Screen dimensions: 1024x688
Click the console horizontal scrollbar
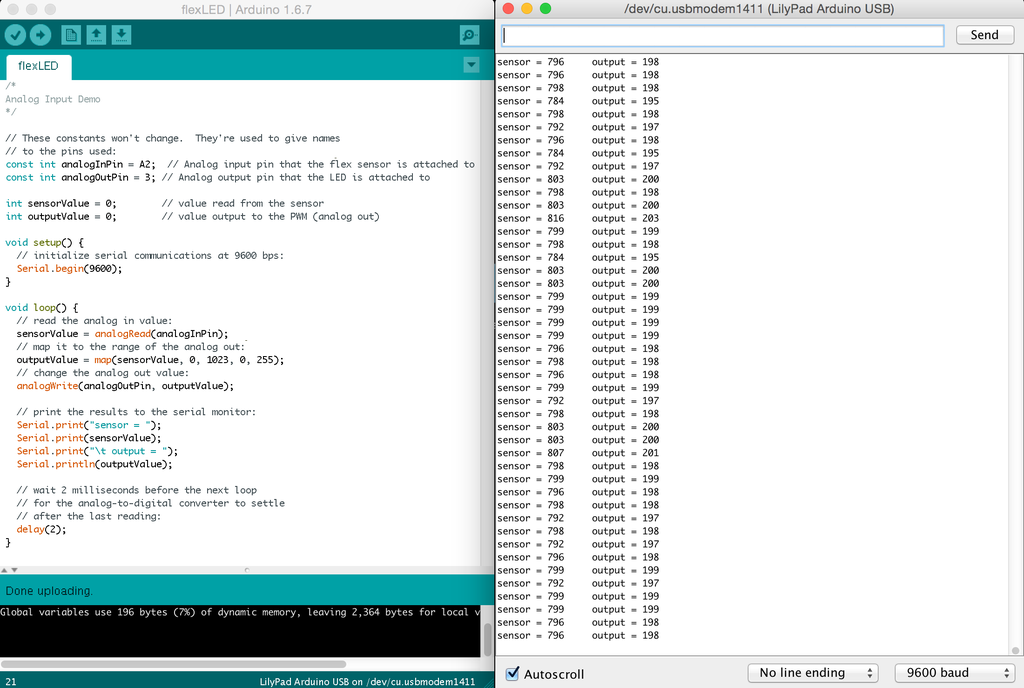pos(173,664)
